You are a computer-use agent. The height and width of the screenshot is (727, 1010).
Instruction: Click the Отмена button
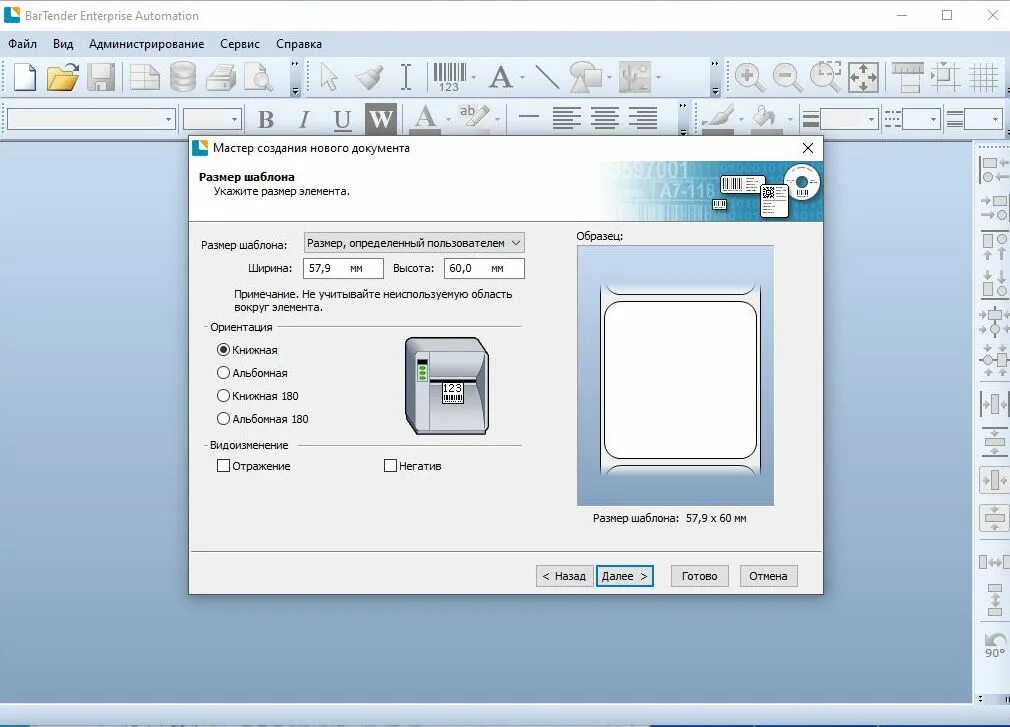click(x=768, y=576)
